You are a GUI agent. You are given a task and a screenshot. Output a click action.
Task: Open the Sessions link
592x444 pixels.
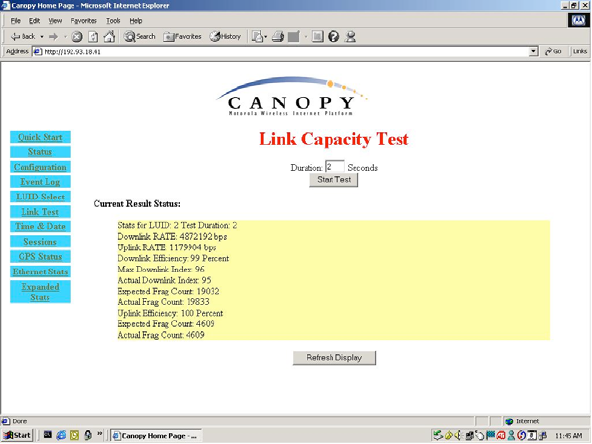[40, 242]
